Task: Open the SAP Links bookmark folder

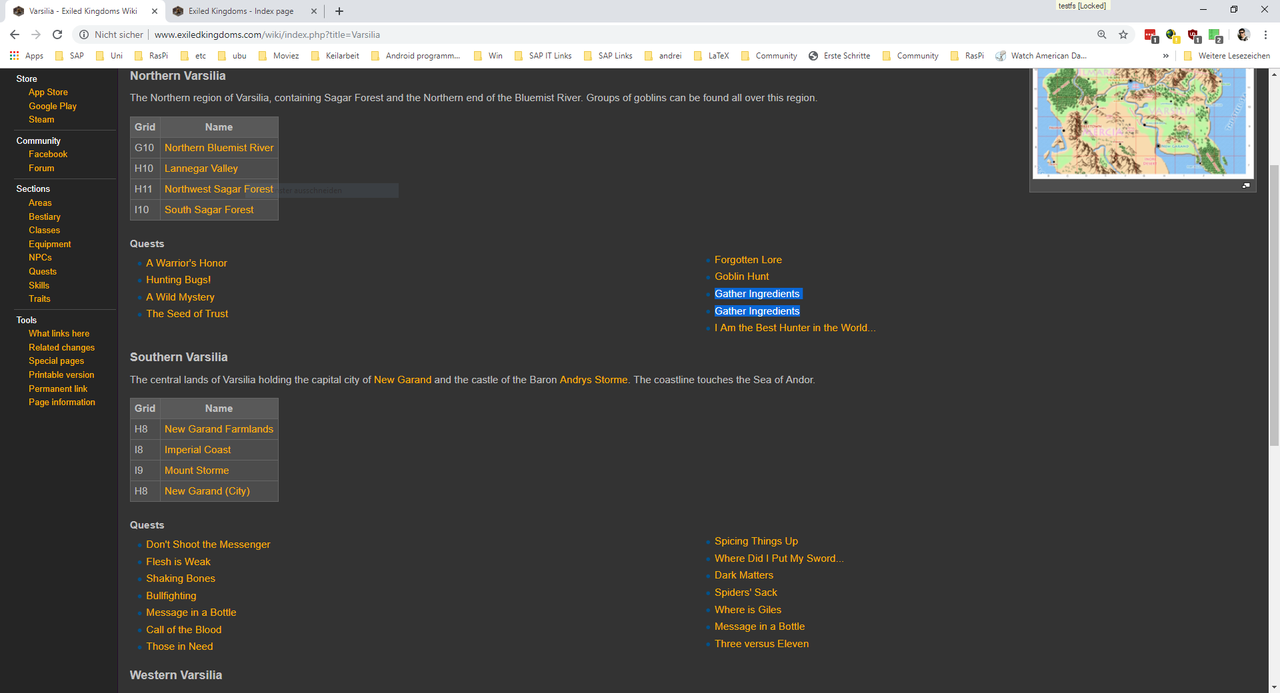Action: point(606,56)
